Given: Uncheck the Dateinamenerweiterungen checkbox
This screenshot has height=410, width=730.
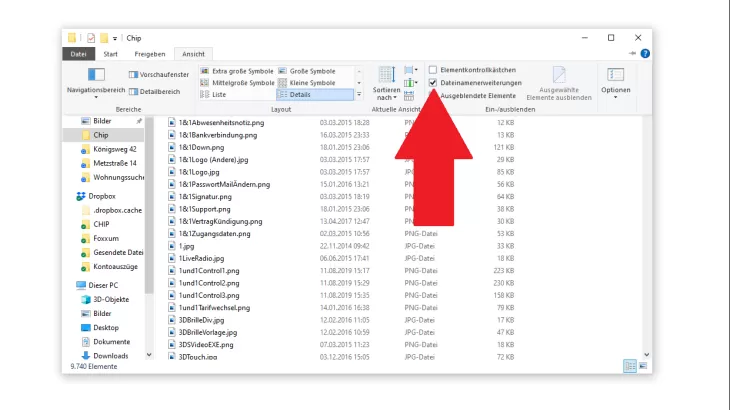Looking at the screenshot, I should point(433,83).
